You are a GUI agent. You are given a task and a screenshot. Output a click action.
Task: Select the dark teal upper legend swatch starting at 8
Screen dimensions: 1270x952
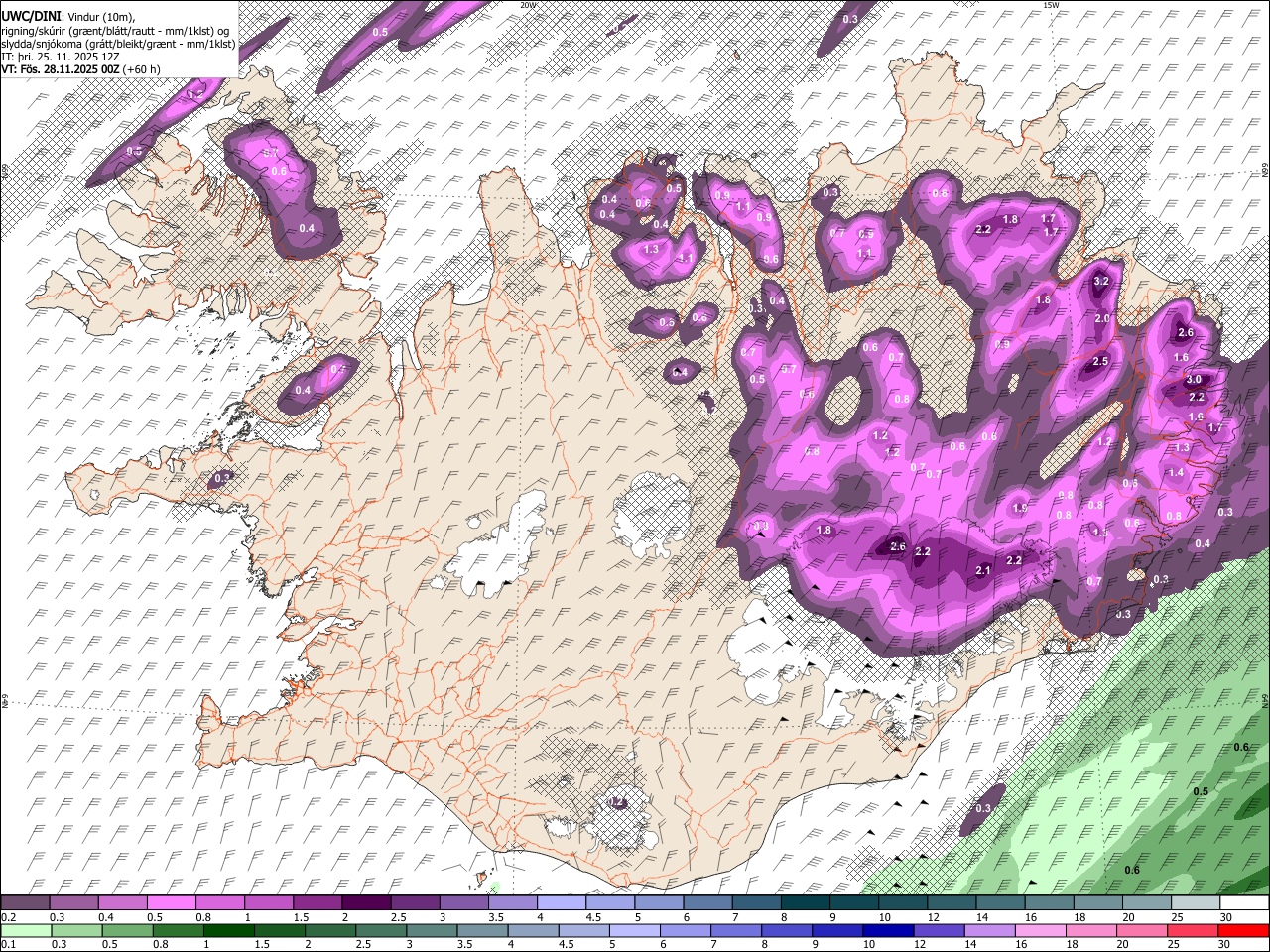tap(805, 902)
